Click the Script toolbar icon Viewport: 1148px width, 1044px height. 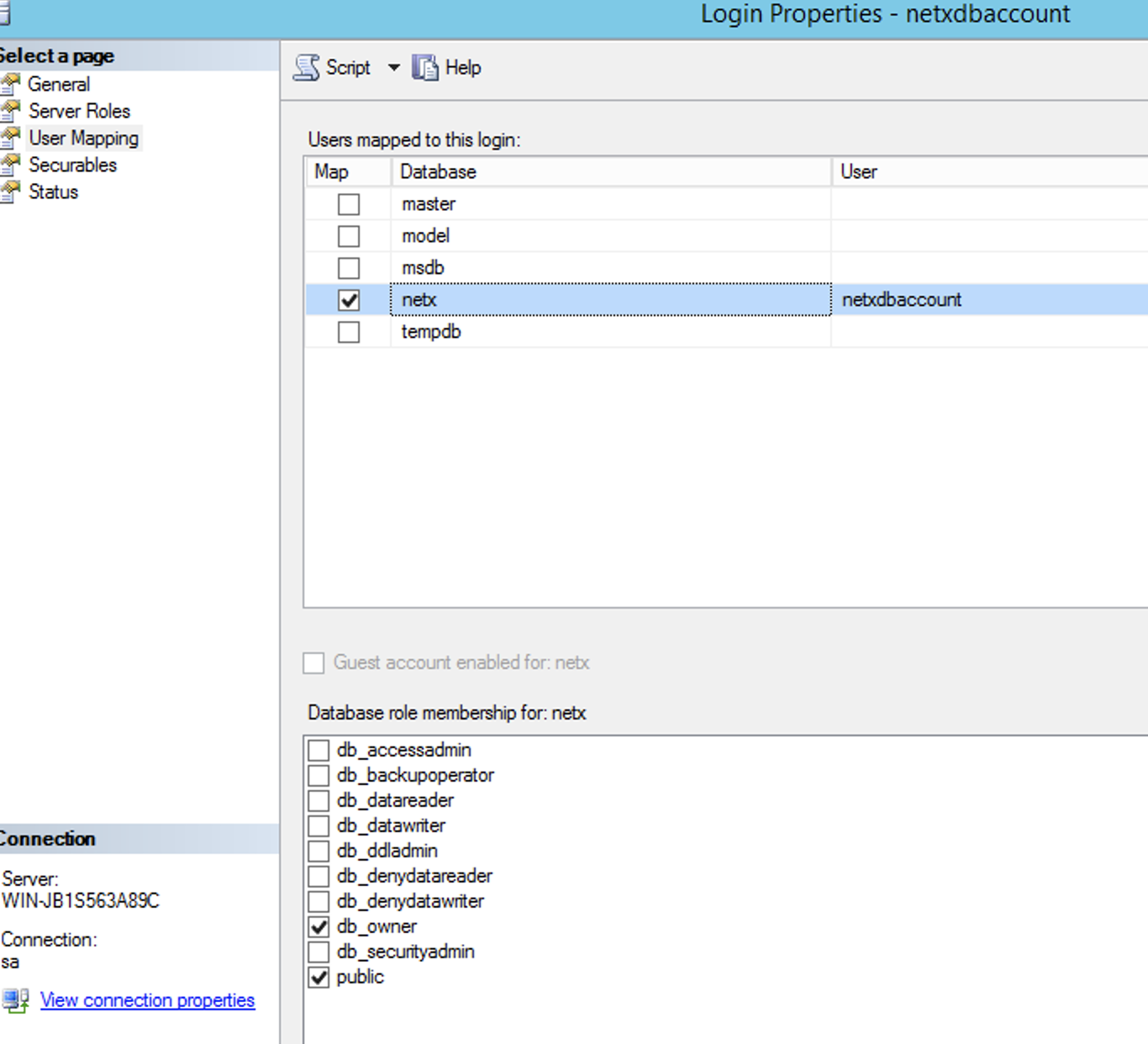click(x=307, y=67)
